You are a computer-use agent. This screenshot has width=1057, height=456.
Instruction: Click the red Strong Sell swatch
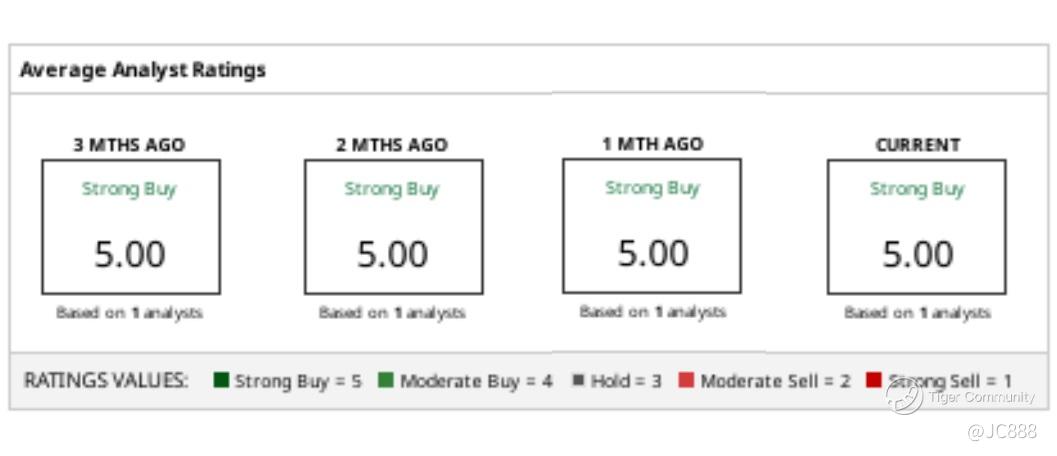pos(874,380)
